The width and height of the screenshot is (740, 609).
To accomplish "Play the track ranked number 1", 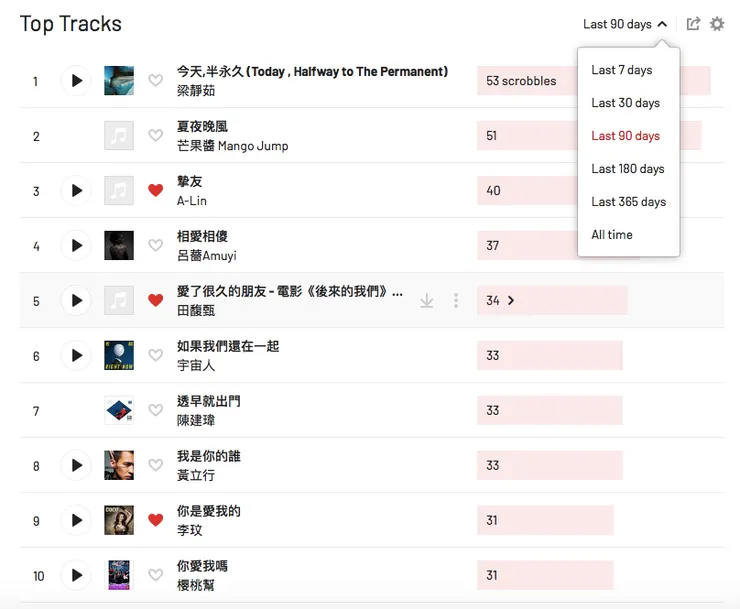I will [x=76, y=80].
